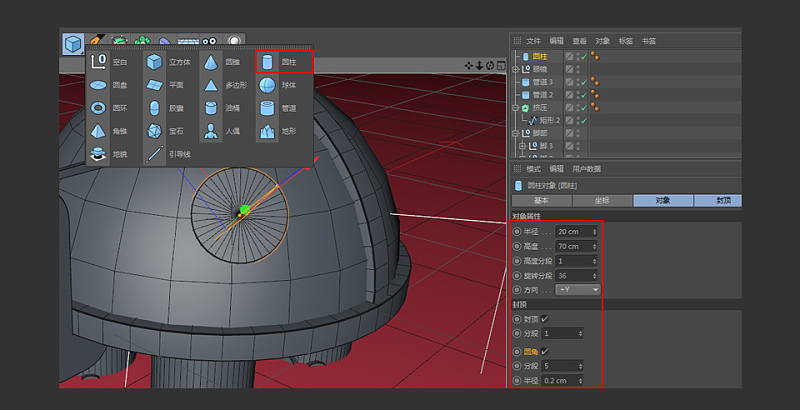Open the 用户数据 user data menu
The height and width of the screenshot is (410, 800).
[587, 169]
